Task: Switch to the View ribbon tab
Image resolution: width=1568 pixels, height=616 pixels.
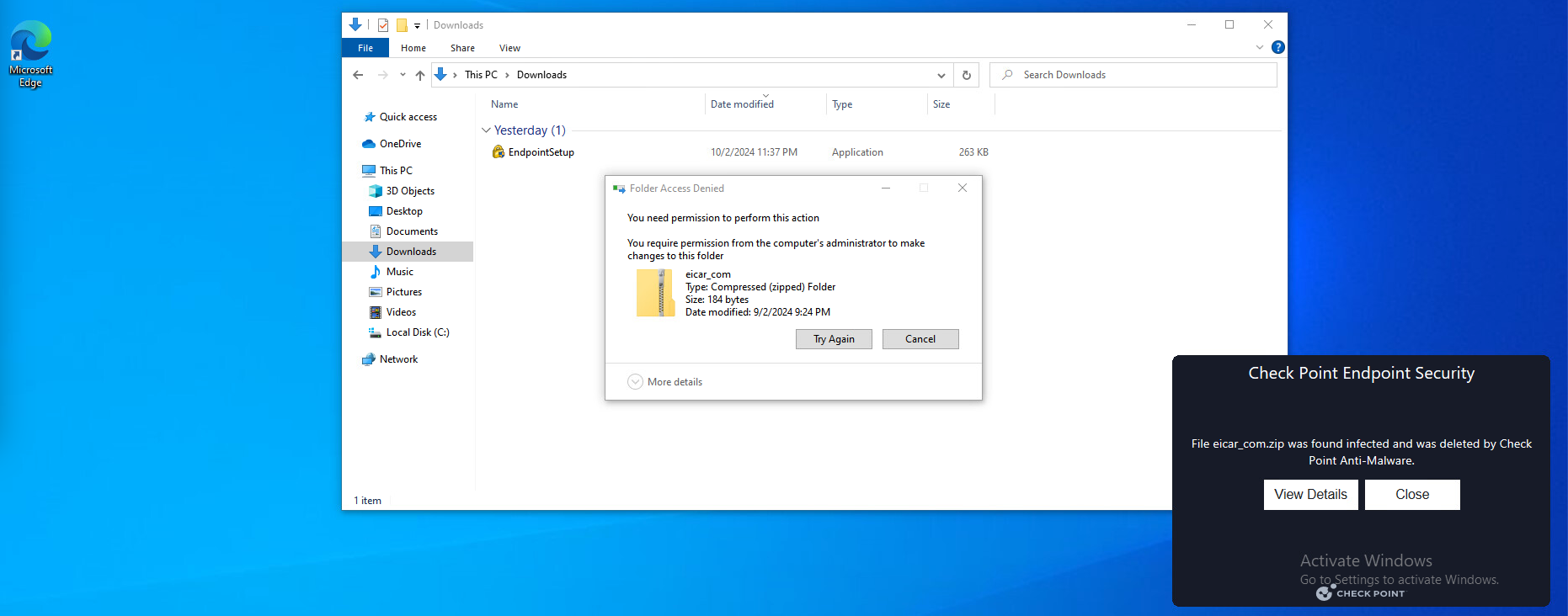Action: [509, 48]
